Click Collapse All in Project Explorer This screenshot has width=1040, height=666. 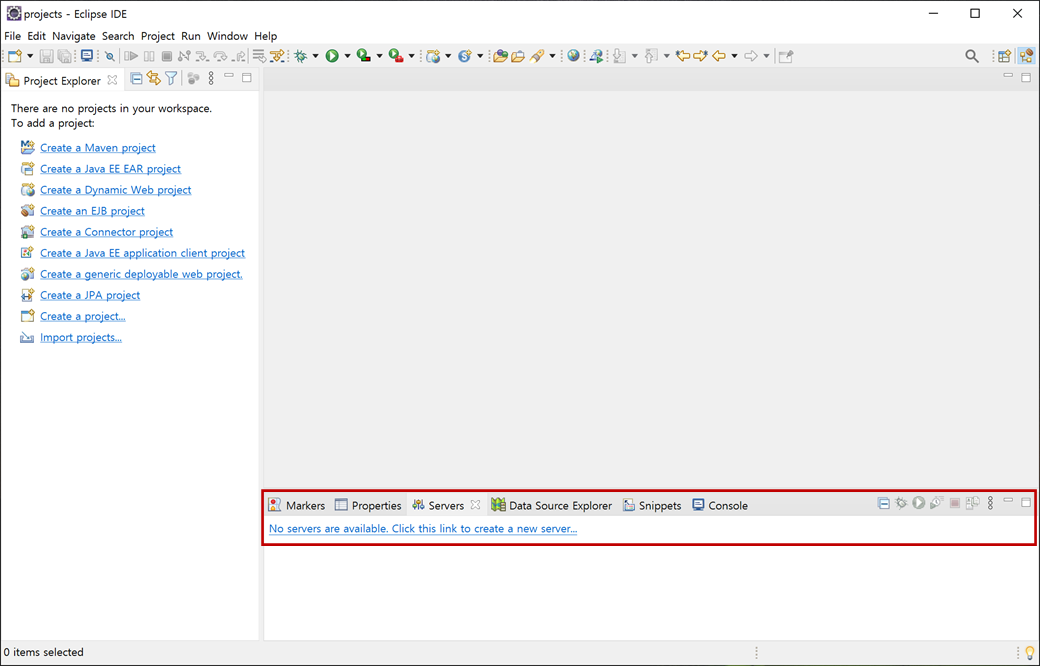coord(136,79)
